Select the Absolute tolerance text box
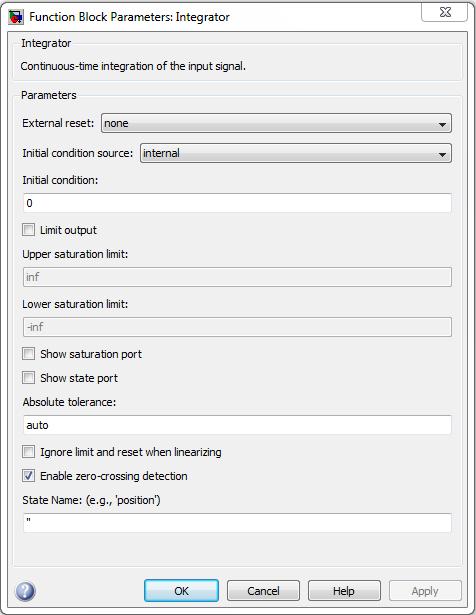The width and height of the screenshot is (476, 615). [237, 425]
